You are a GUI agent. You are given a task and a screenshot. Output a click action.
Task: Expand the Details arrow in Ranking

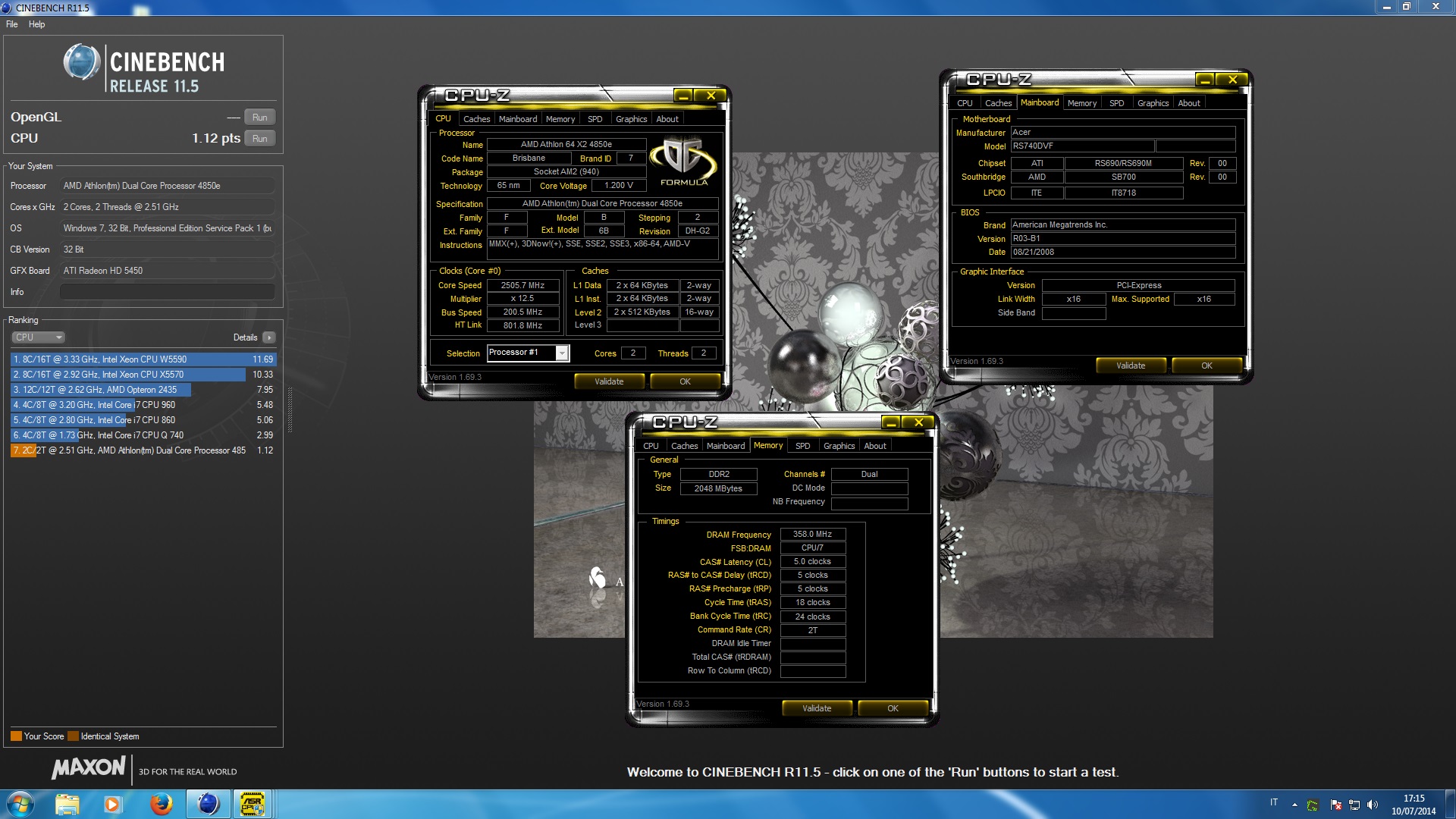click(269, 337)
